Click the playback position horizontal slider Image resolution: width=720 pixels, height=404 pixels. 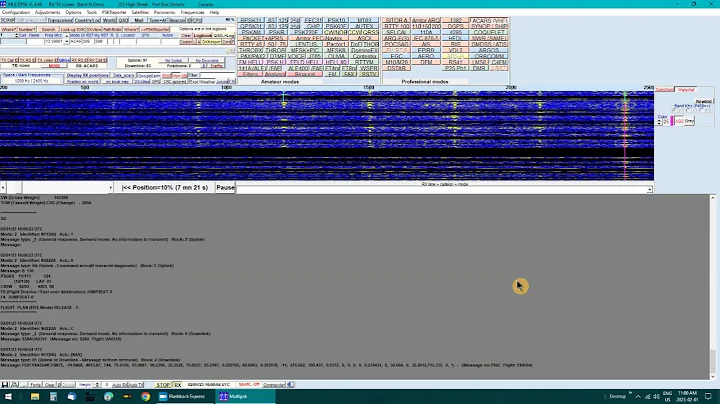tap(57, 187)
